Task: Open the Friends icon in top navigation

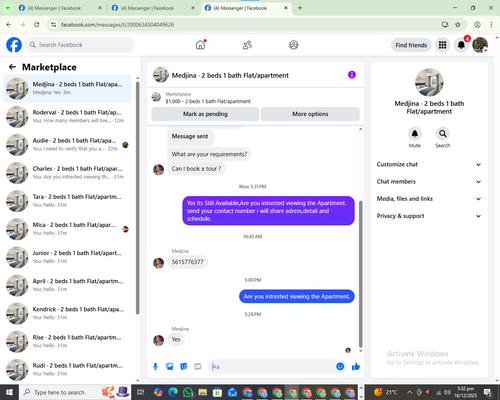Action: tap(247, 45)
